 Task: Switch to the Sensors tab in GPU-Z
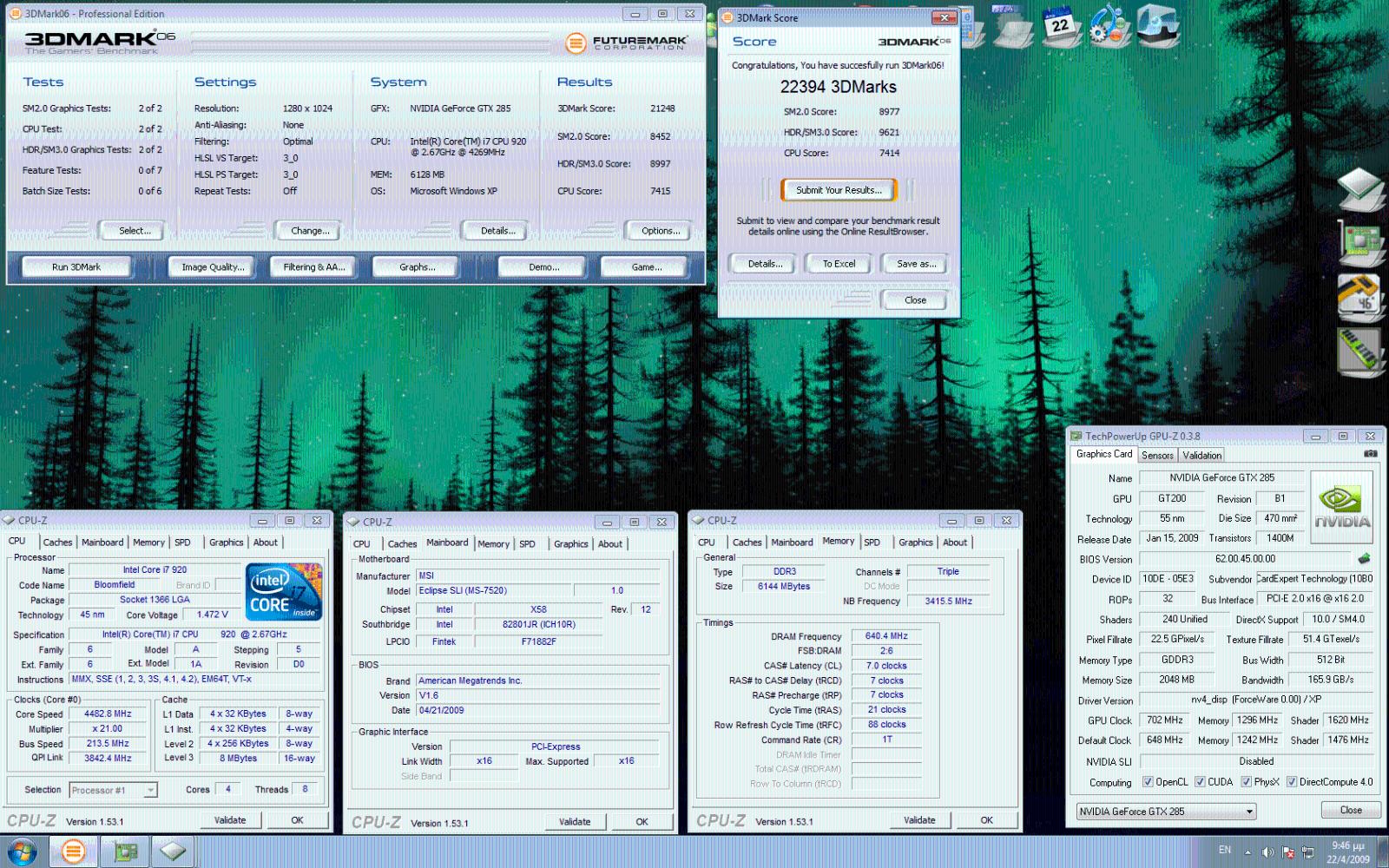click(1157, 455)
